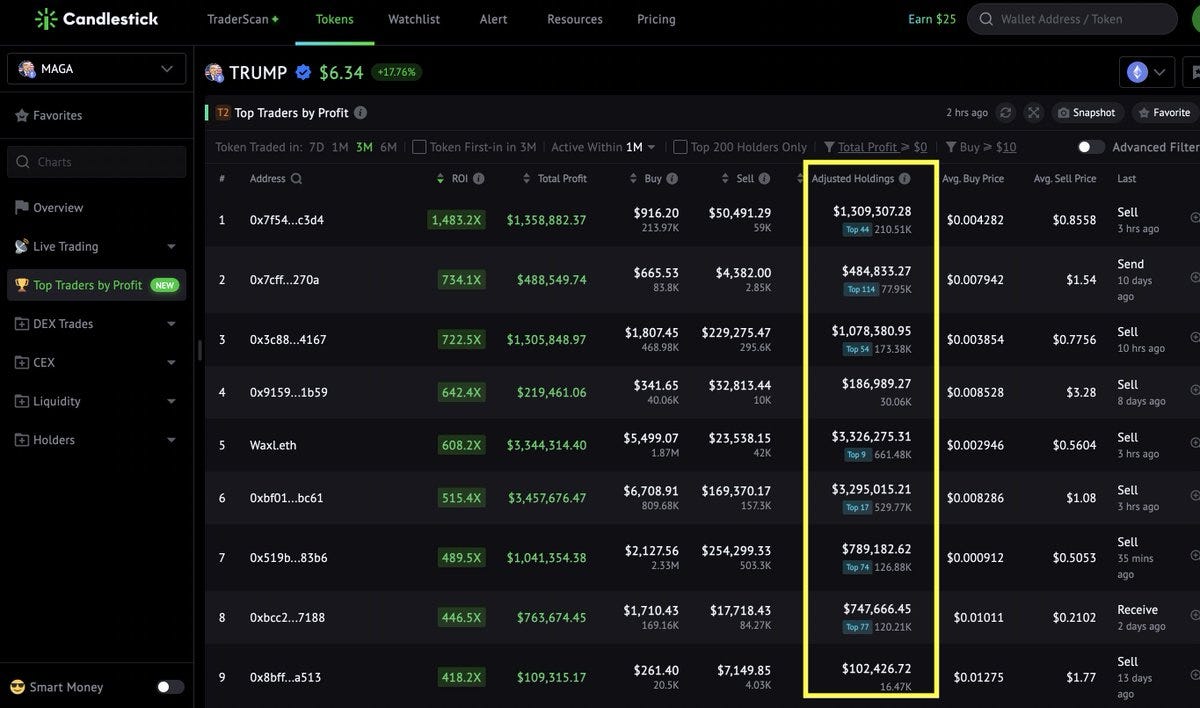
Task: Click the info icon next to Top Traders by Profit
Action: point(361,113)
